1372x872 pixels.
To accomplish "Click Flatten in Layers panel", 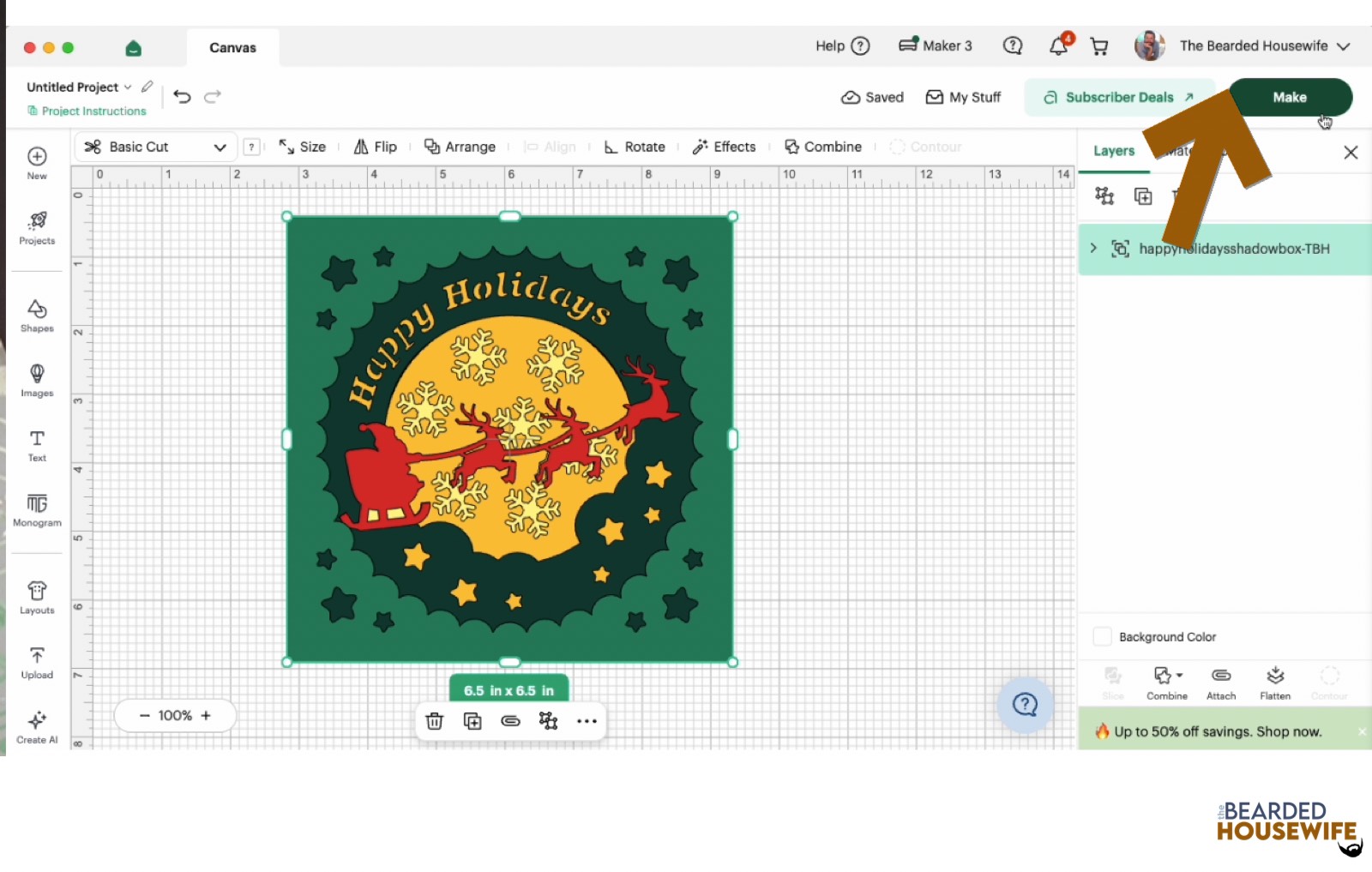I will pyautogui.click(x=1275, y=683).
